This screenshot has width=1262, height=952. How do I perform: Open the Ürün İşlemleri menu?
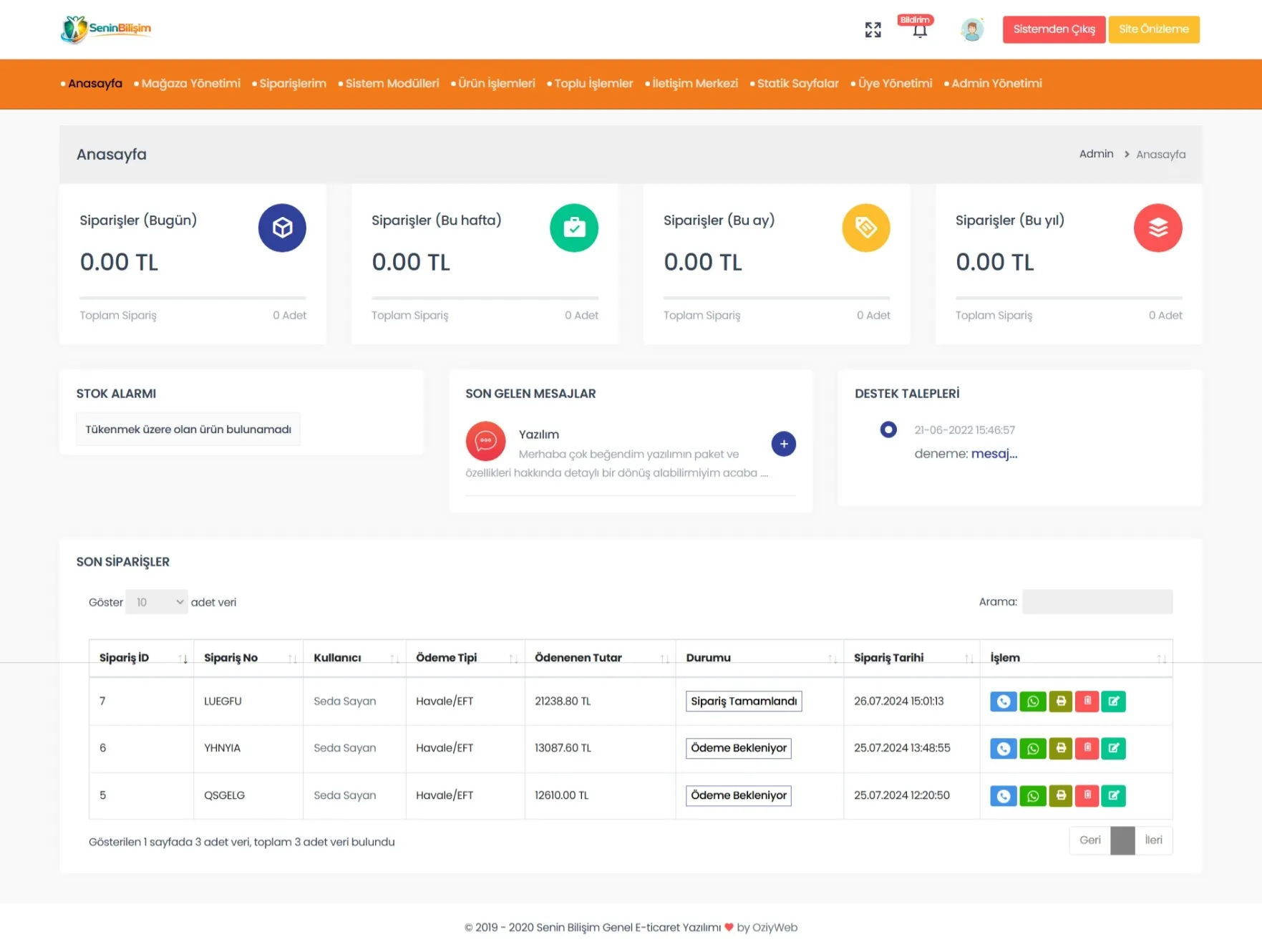point(496,84)
